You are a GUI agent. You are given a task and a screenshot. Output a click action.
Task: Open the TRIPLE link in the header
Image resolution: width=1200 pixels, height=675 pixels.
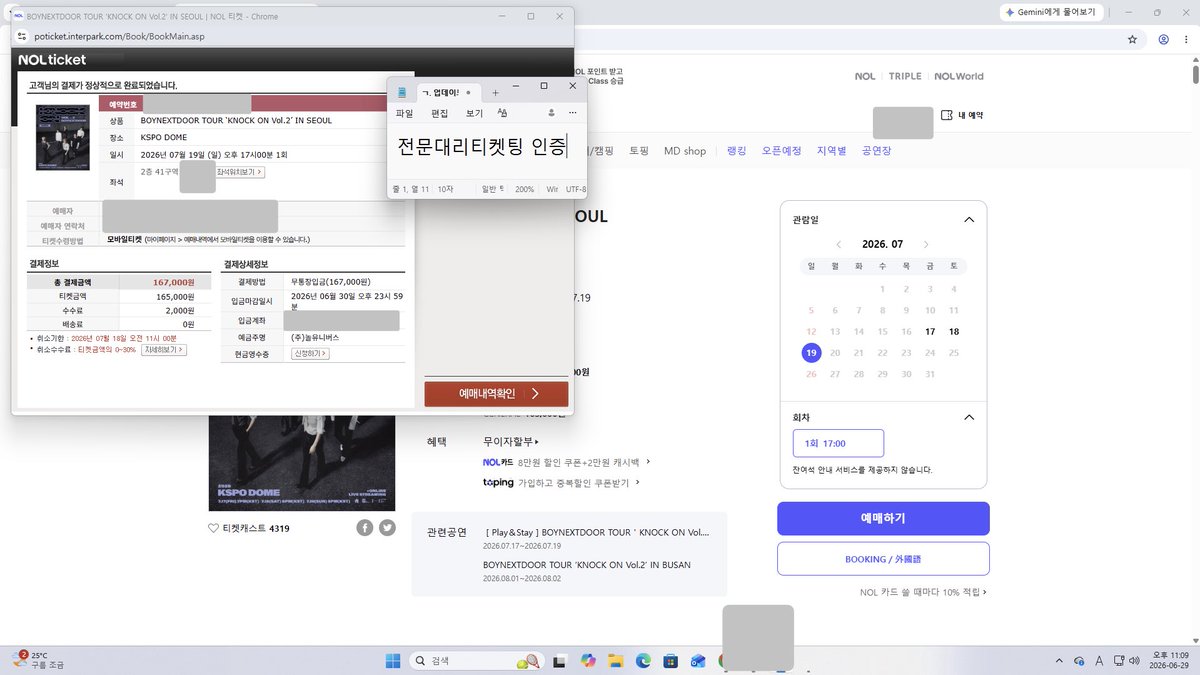click(905, 76)
